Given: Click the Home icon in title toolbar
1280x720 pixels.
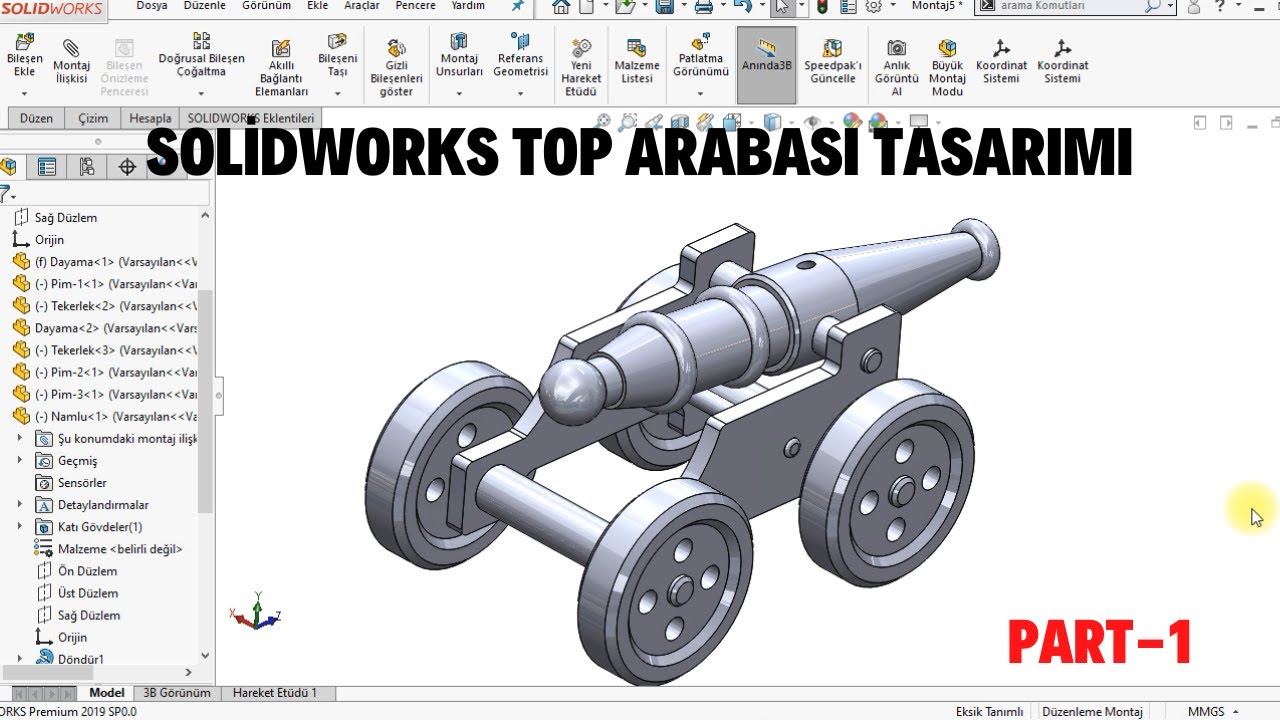Looking at the screenshot, I should point(561,7).
